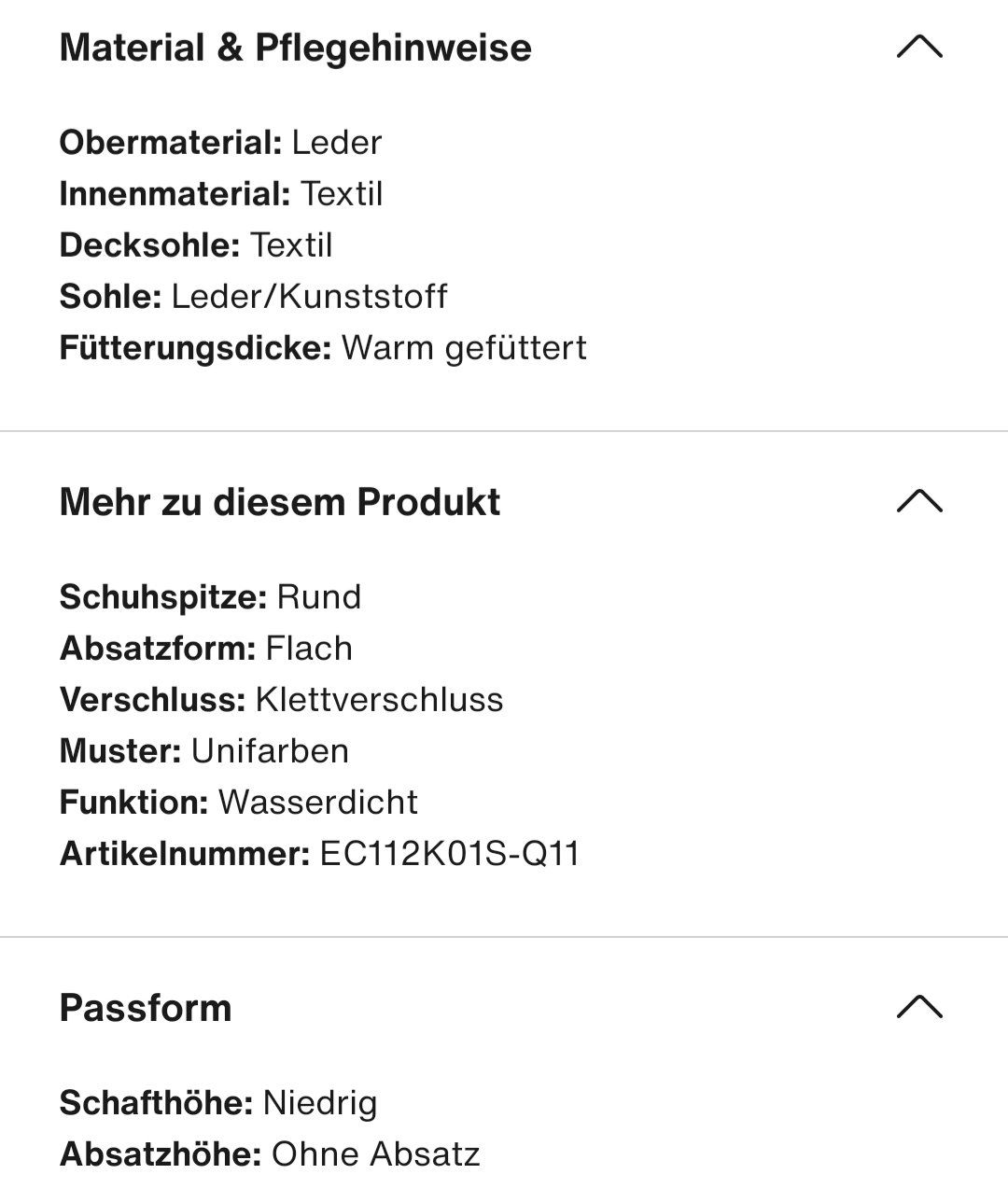1008x1202 pixels.
Task: Tap the Passform heading
Action: coord(146,1008)
